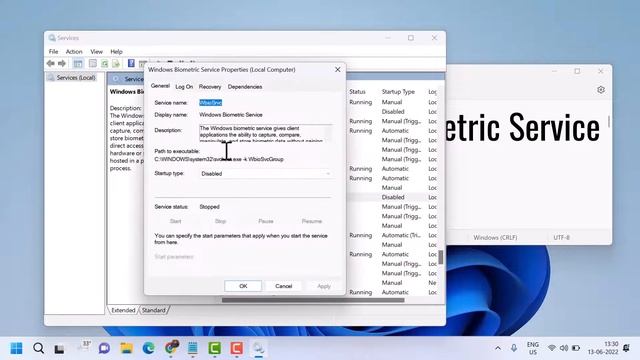Open the blue Help toolbar icon
The image size is (640, 360).
coord(131,63)
